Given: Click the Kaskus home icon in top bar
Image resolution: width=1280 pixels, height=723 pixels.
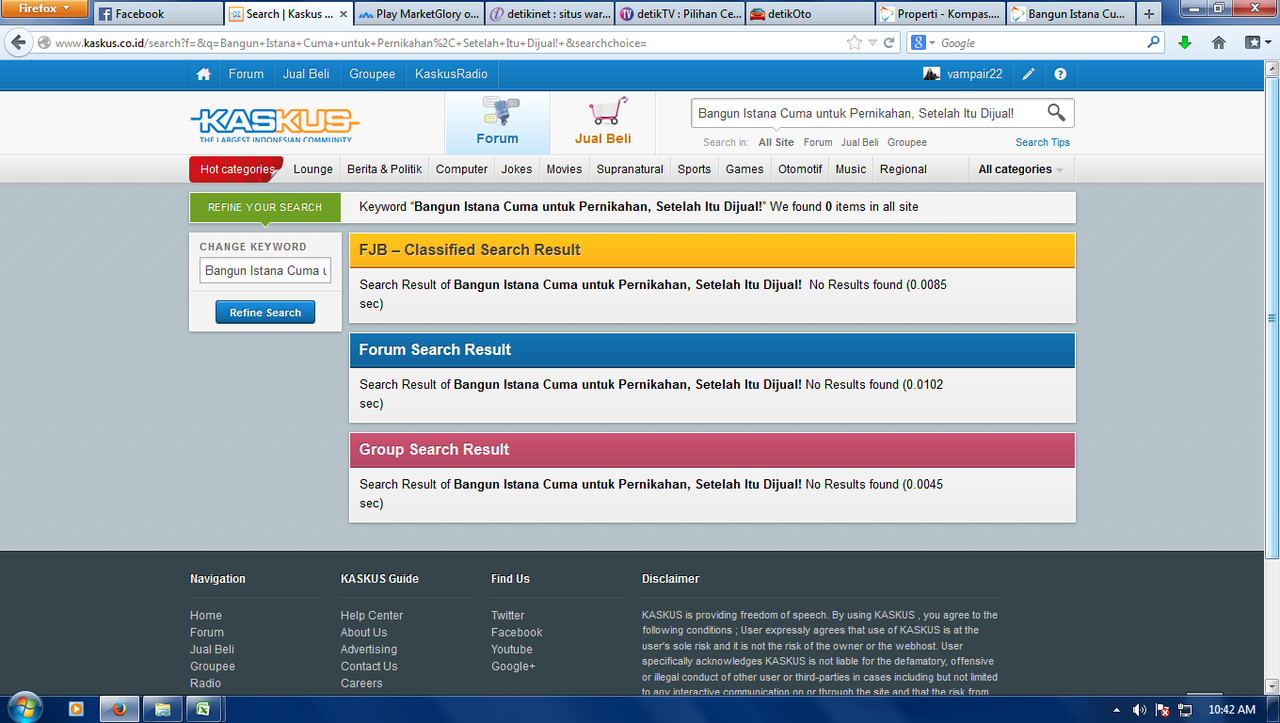Looking at the screenshot, I should (204, 74).
